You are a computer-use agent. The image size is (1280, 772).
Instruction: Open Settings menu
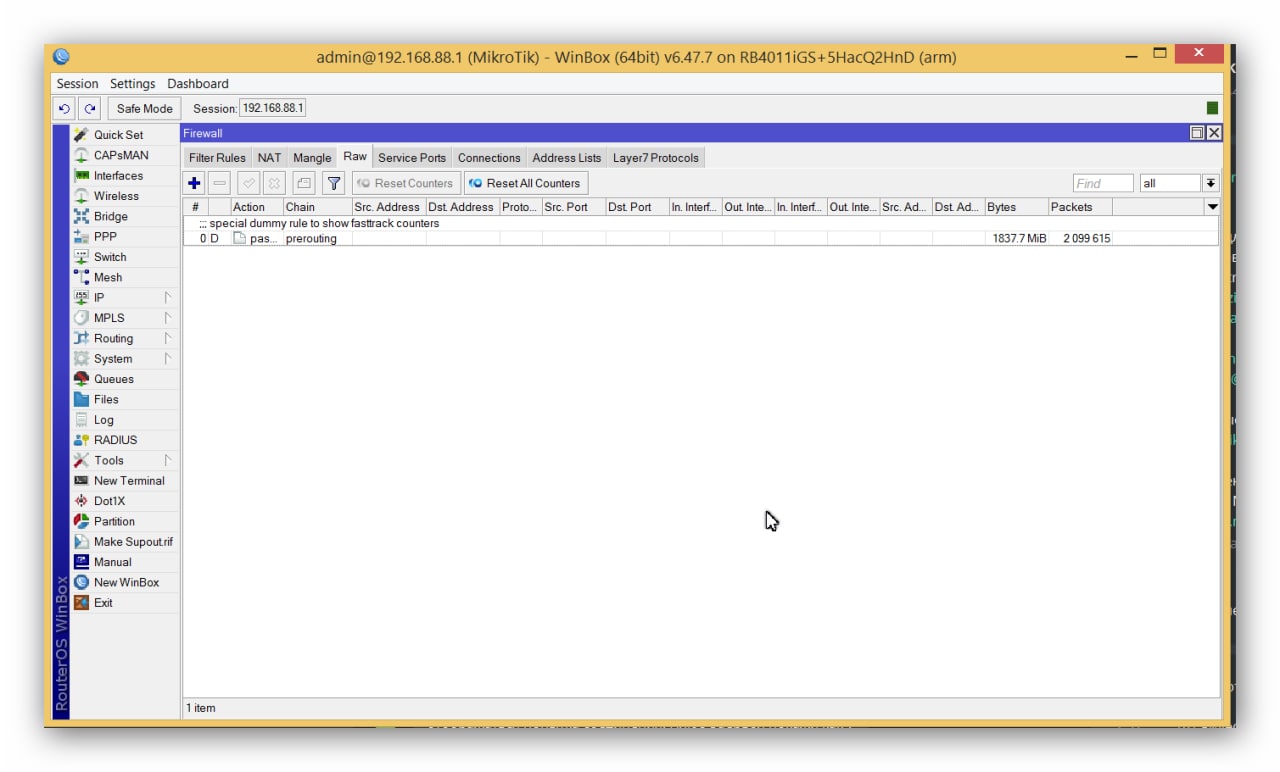point(133,84)
